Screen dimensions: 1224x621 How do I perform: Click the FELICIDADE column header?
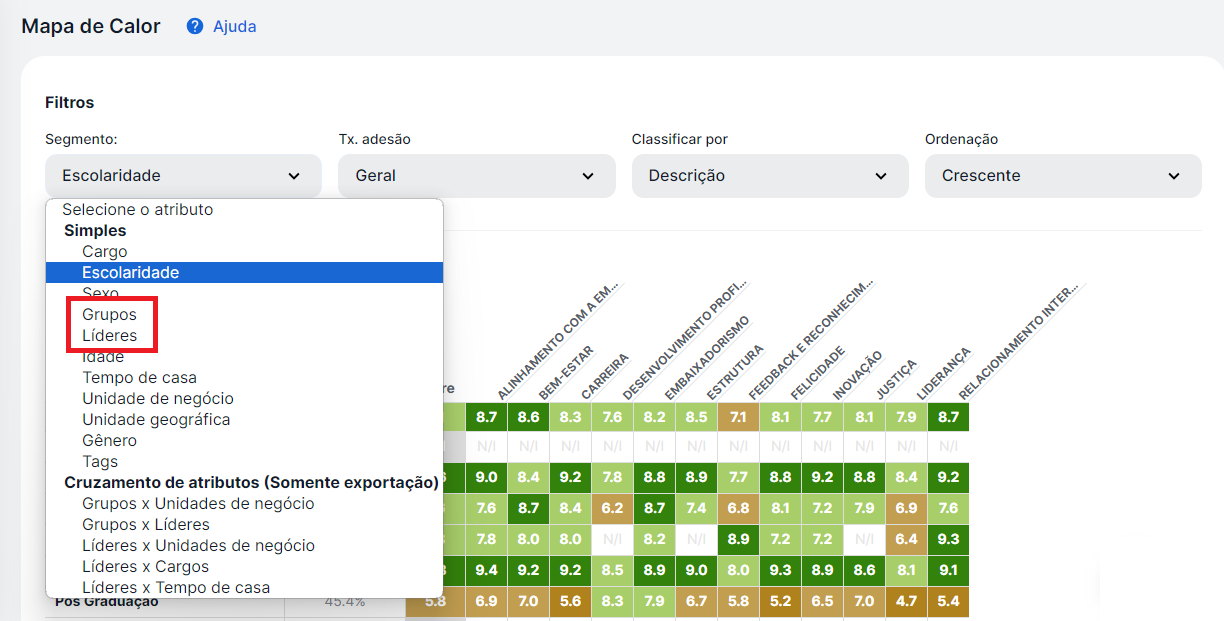pos(817,374)
